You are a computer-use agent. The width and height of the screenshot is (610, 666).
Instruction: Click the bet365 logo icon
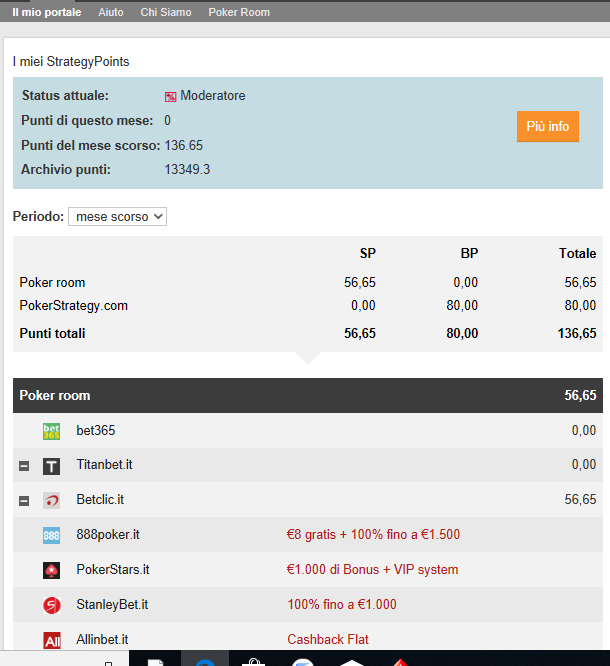click(51, 431)
